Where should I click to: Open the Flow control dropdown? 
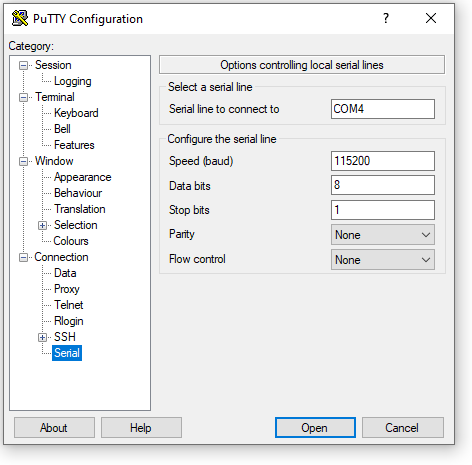[x=383, y=260]
